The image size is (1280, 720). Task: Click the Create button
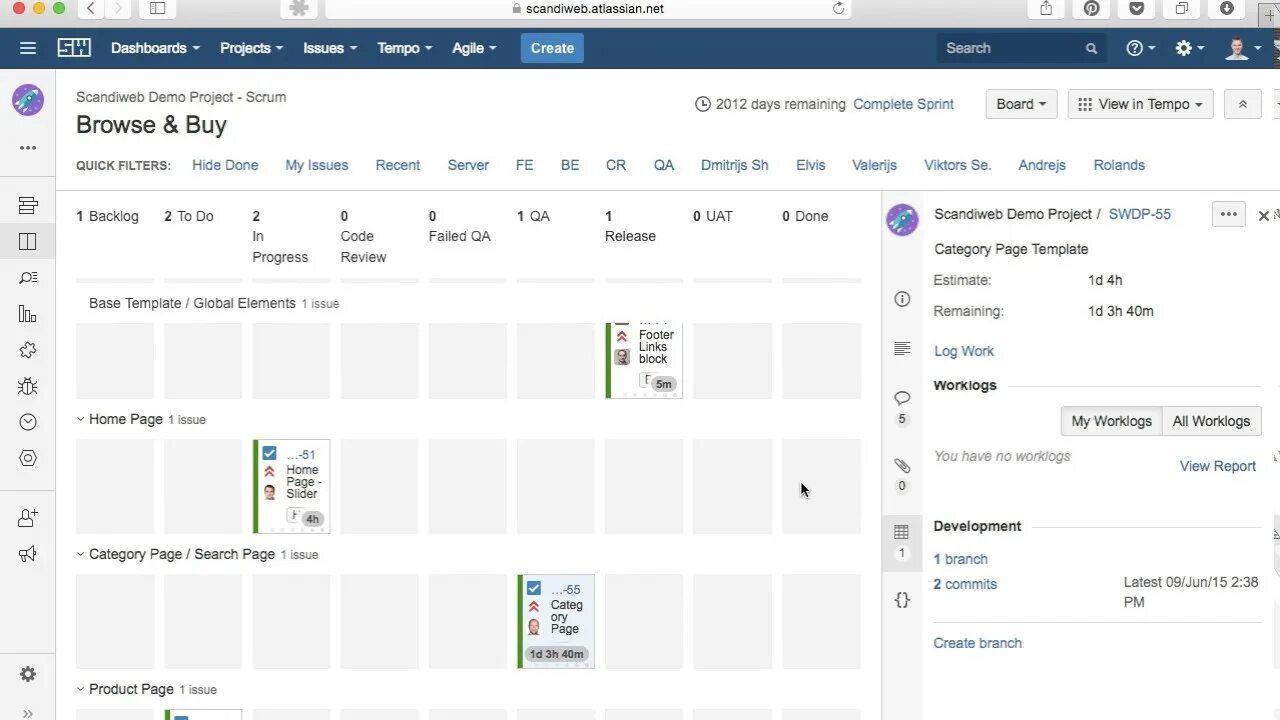[552, 48]
